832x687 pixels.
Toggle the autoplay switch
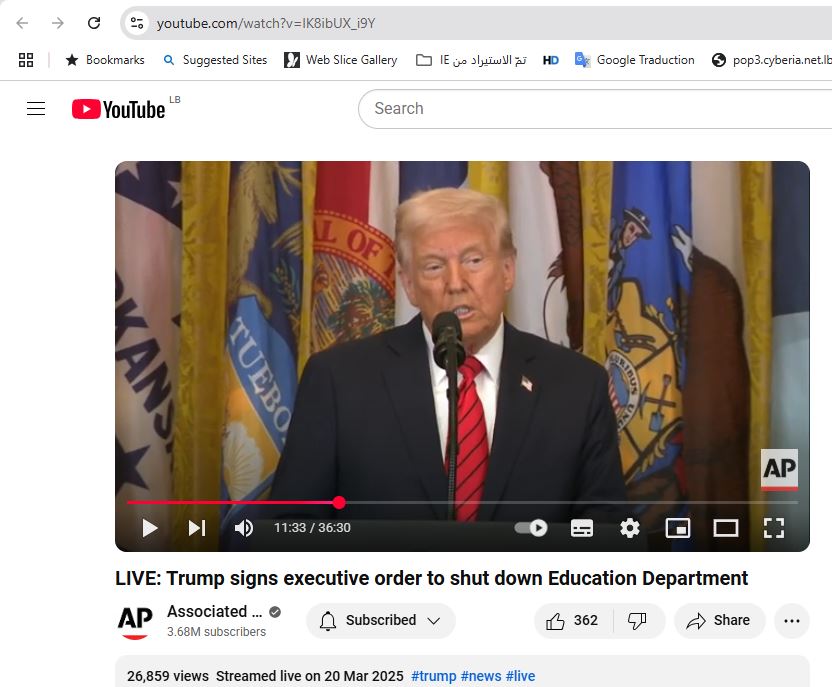531,528
